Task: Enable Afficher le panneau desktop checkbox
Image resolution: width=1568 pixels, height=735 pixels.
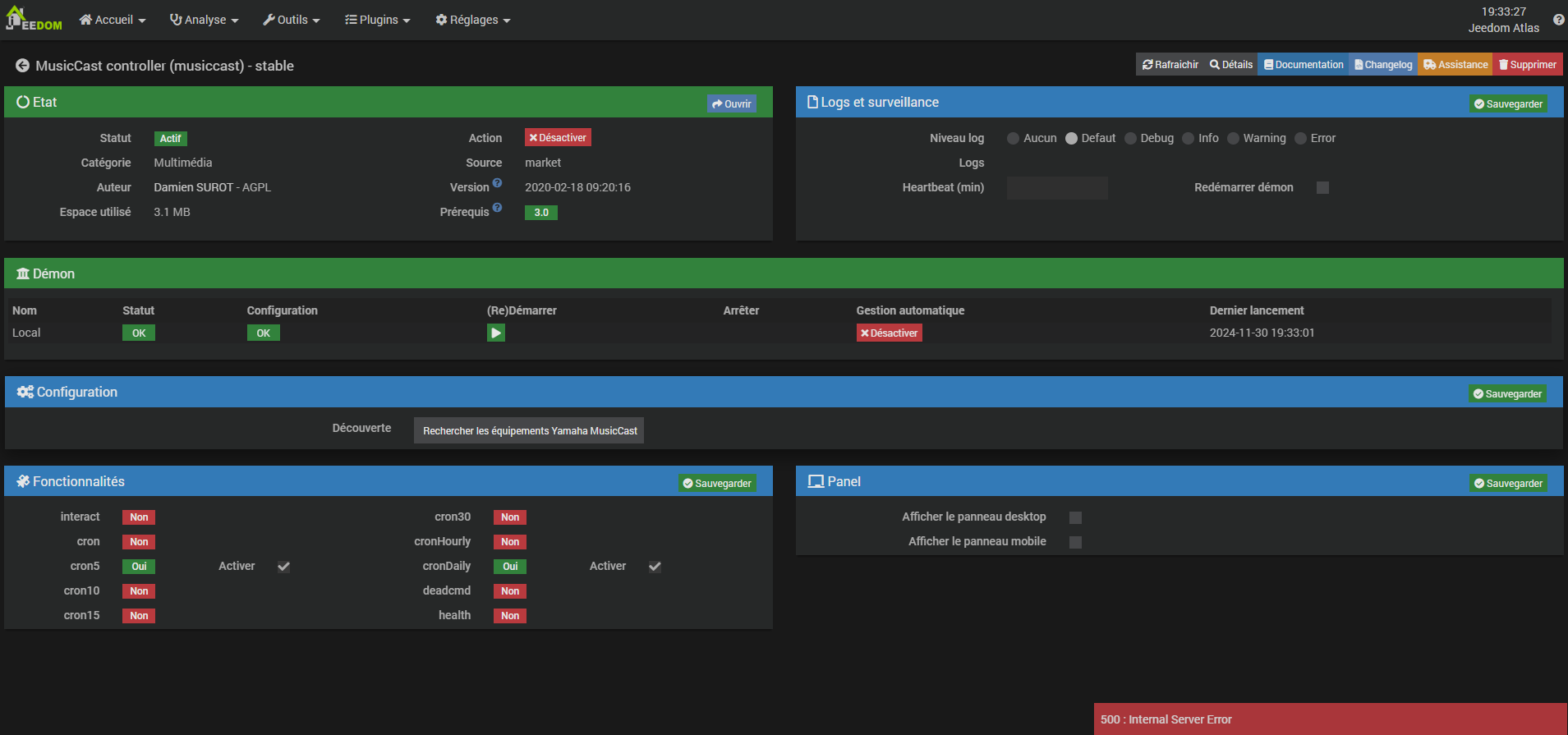Action: click(x=1075, y=517)
